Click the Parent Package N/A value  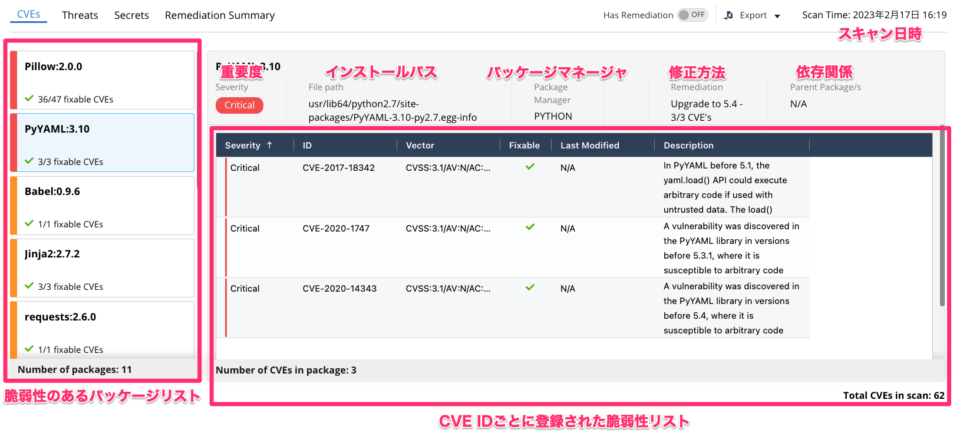point(798,104)
